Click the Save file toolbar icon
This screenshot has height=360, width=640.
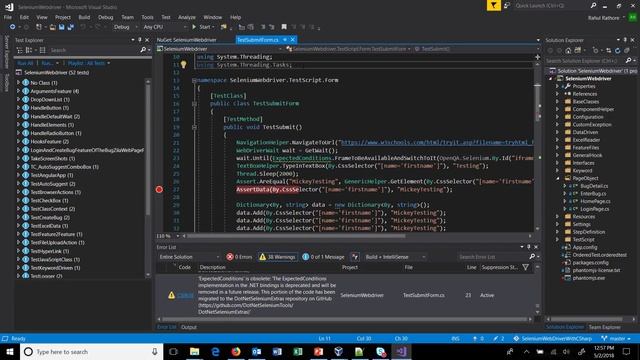coord(62,27)
